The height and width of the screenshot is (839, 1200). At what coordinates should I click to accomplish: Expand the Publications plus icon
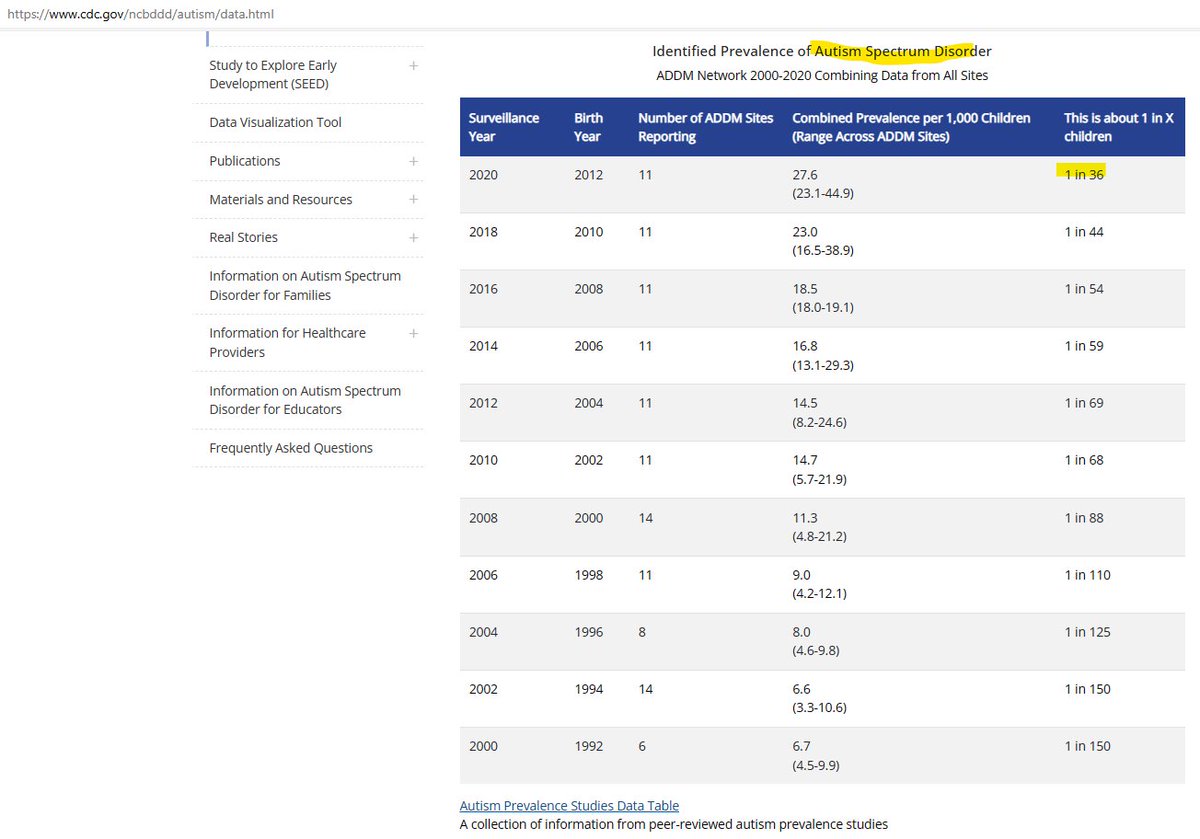413,161
